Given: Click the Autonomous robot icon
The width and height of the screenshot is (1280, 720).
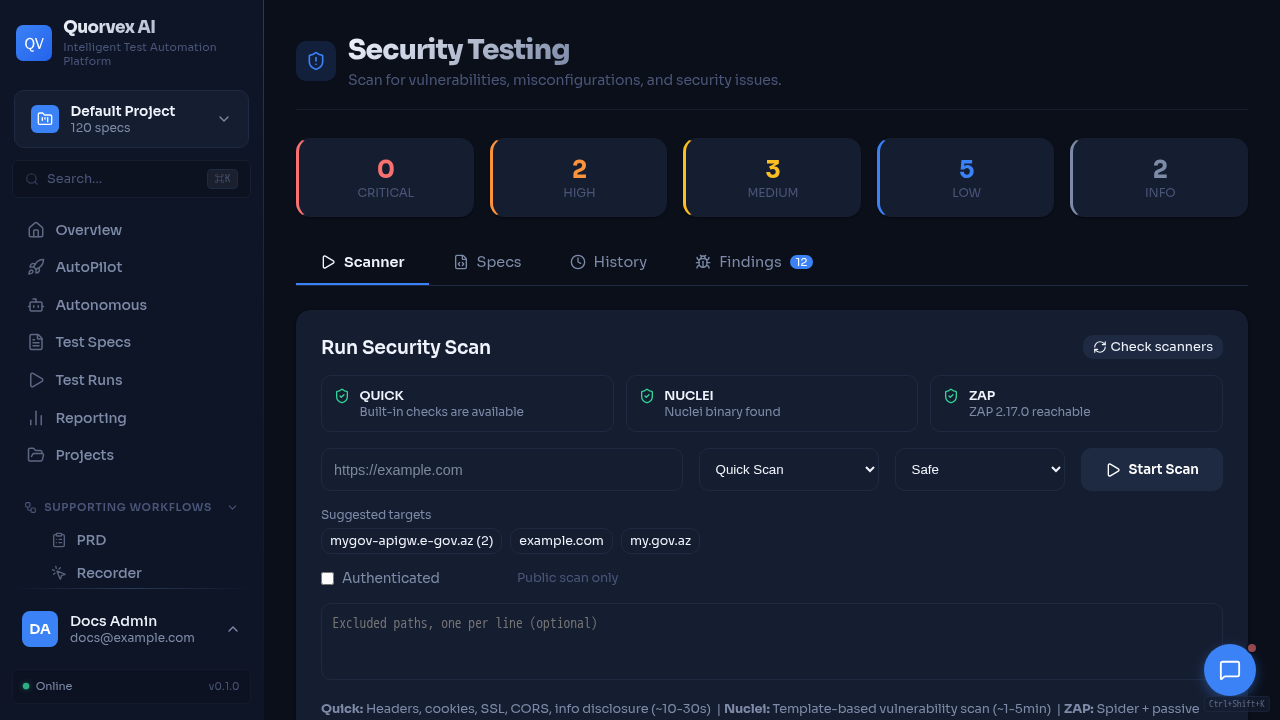Looking at the screenshot, I should tap(36, 305).
